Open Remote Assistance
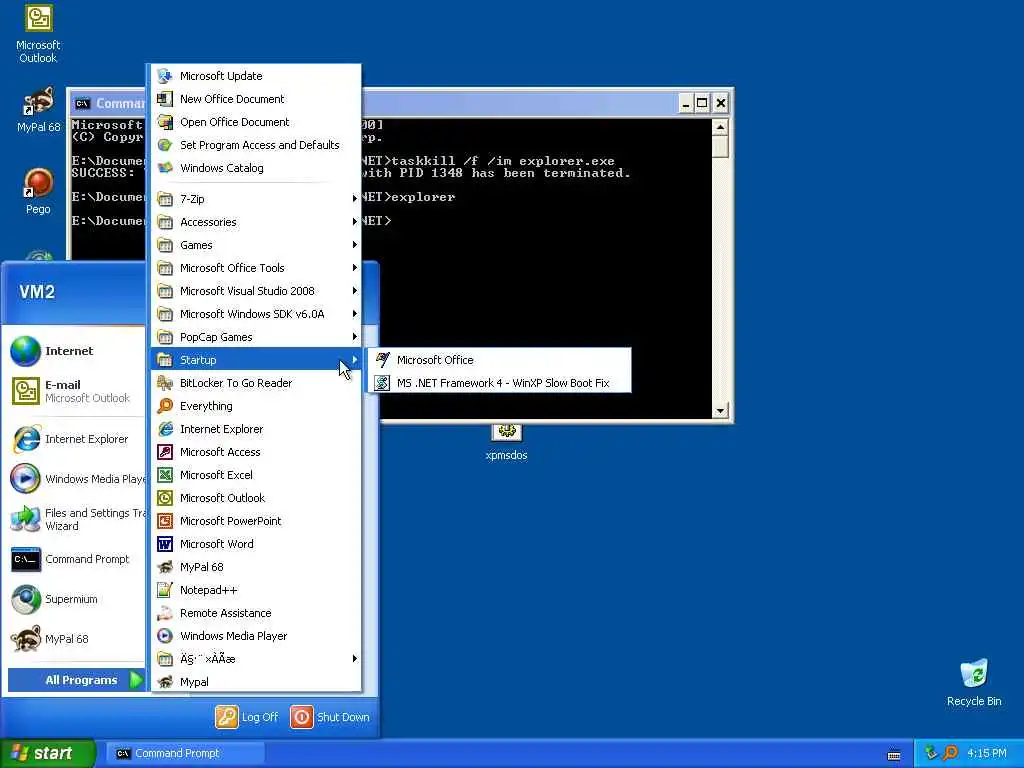The height and width of the screenshot is (768, 1024). tap(256, 613)
